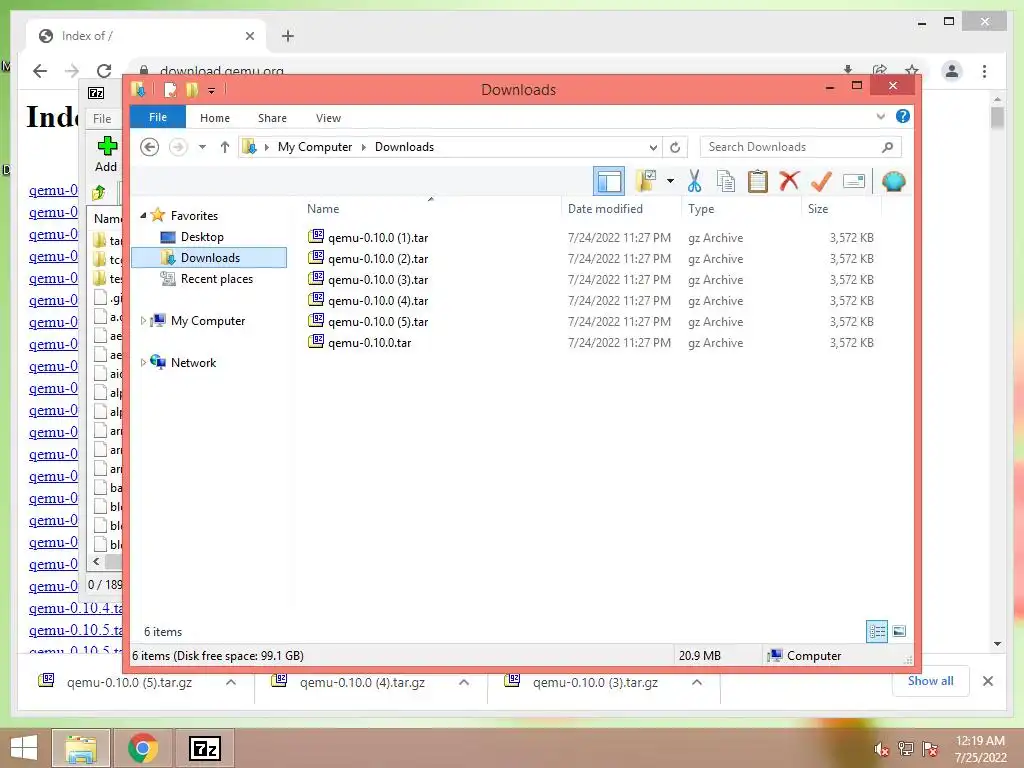Click the red X Delete icon
The height and width of the screenshot is (768, 1024).
coord(790,180)
